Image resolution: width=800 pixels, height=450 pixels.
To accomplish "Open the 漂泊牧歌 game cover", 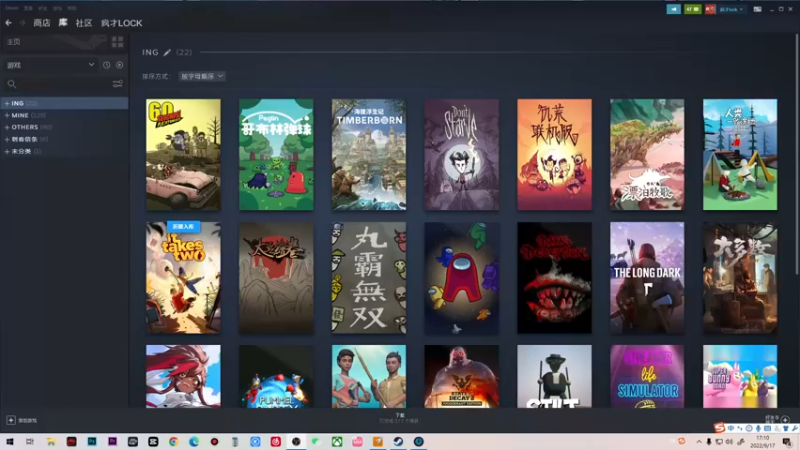I will (x=647, y=155).
